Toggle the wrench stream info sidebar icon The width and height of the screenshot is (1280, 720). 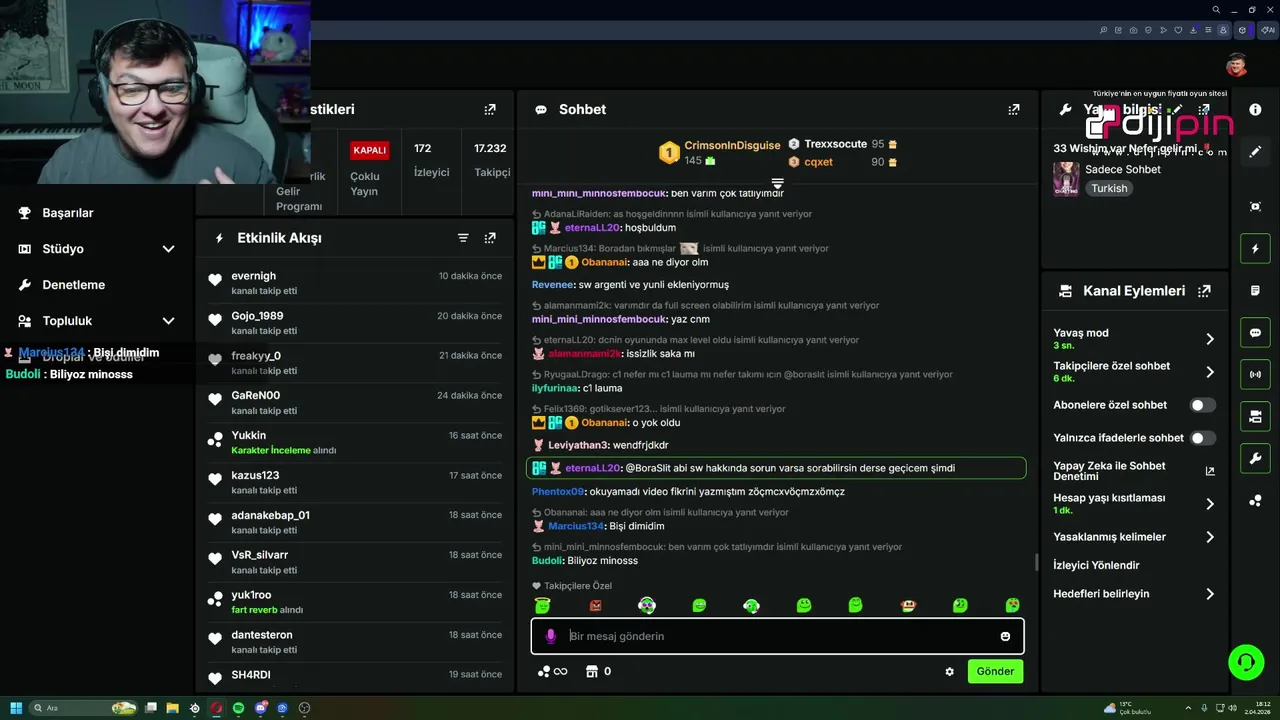[1256, 459]
